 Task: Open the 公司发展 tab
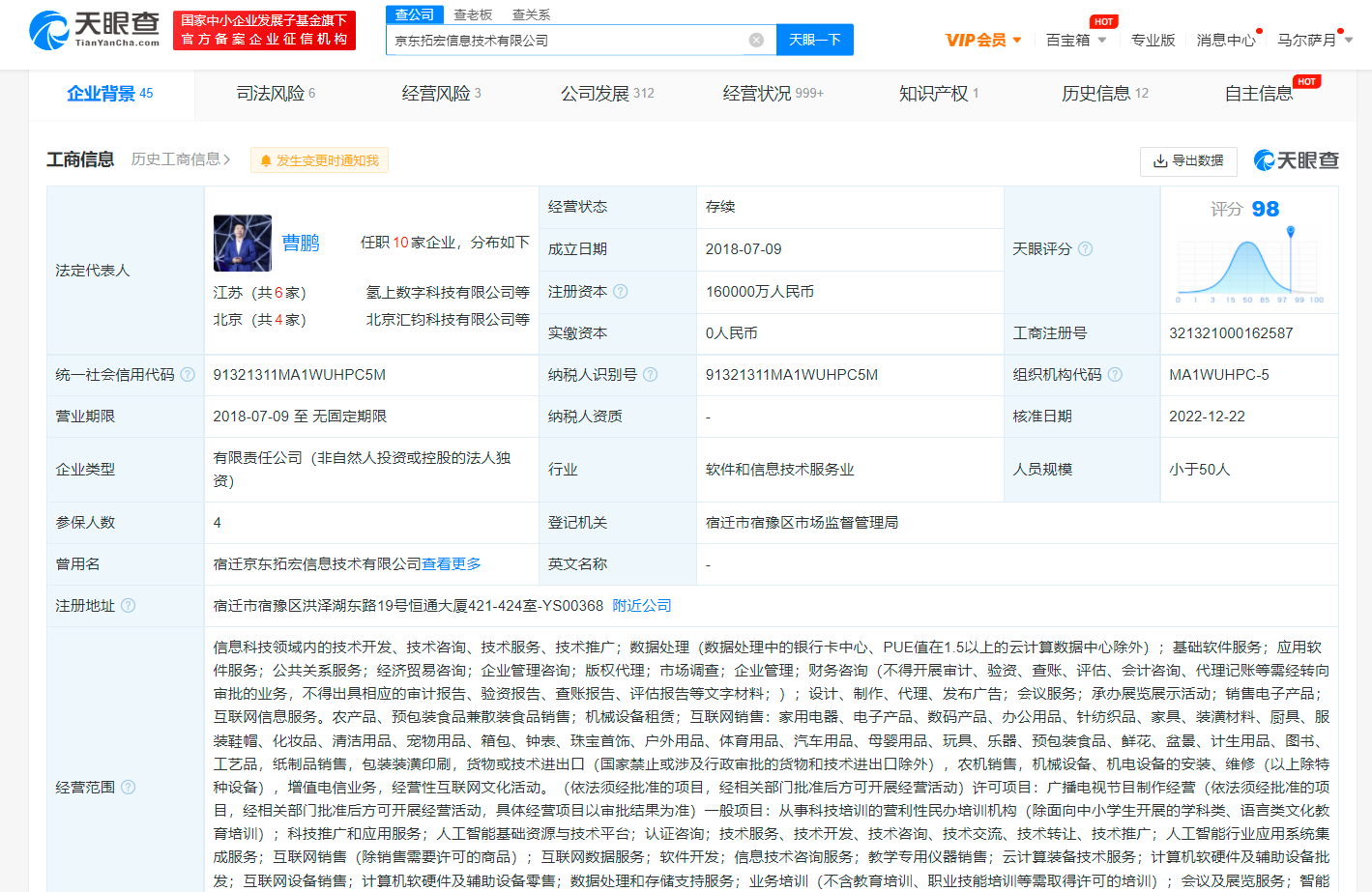(x=607, y=94)
